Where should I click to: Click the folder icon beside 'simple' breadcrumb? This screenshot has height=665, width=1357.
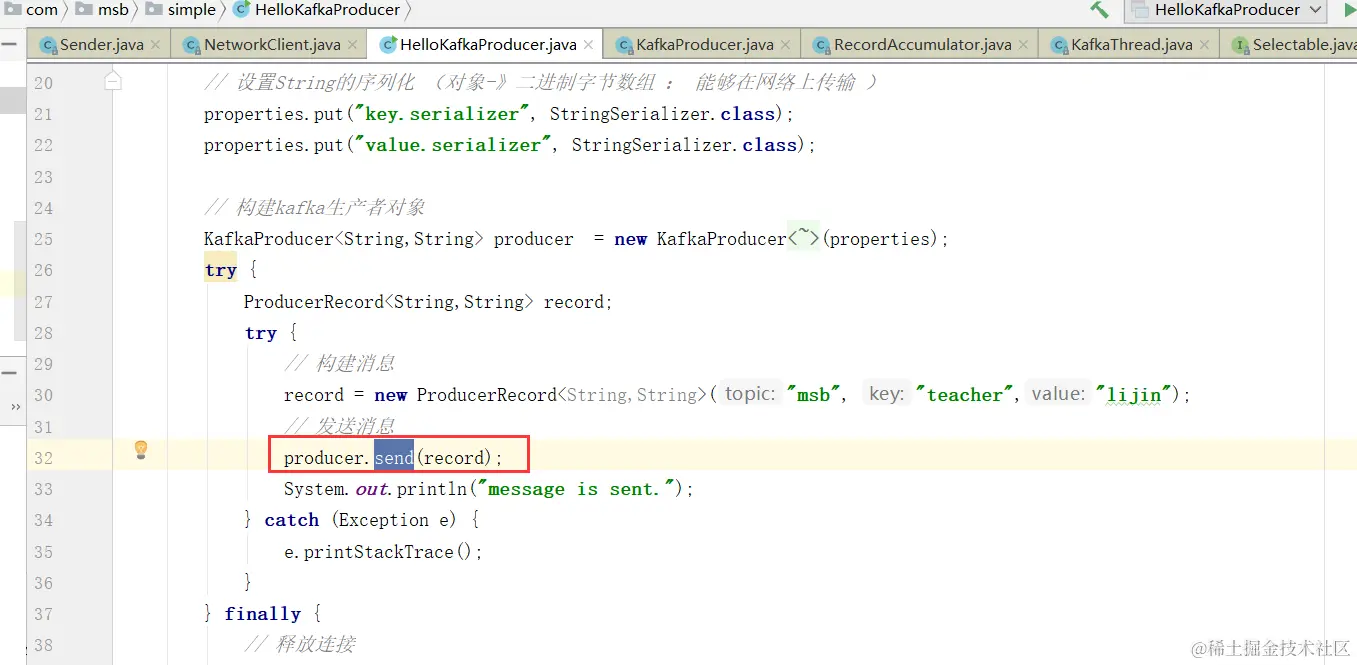pyautogui.click(x=154, y=10)
